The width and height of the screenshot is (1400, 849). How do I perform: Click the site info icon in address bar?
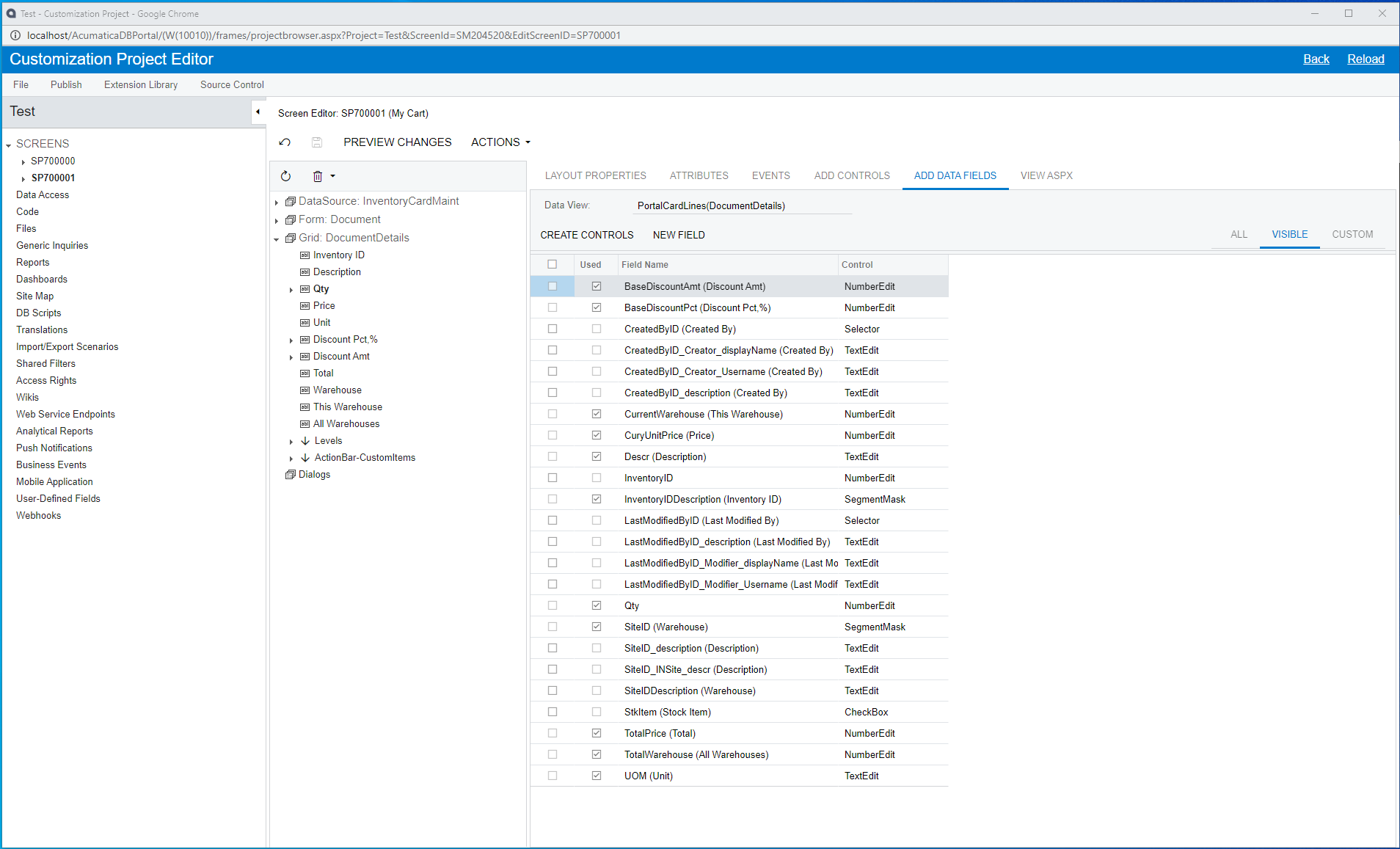[15, 35]
